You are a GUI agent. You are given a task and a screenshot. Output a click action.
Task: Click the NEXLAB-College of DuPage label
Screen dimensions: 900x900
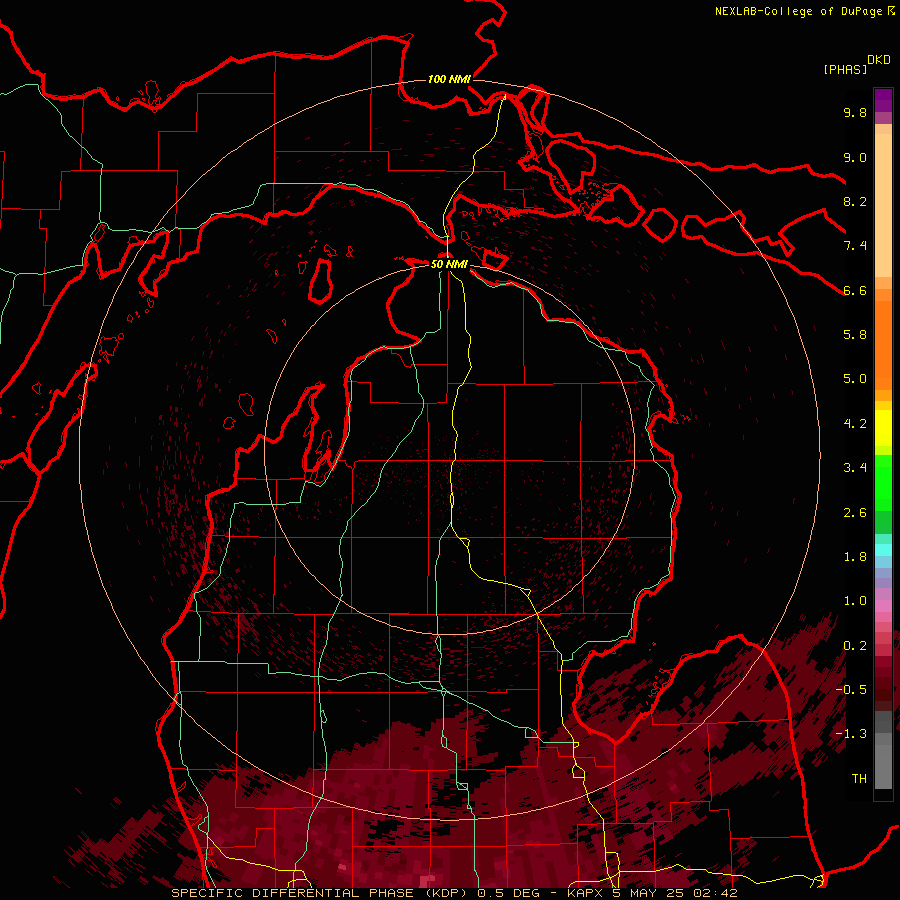[x=798, y=11]
